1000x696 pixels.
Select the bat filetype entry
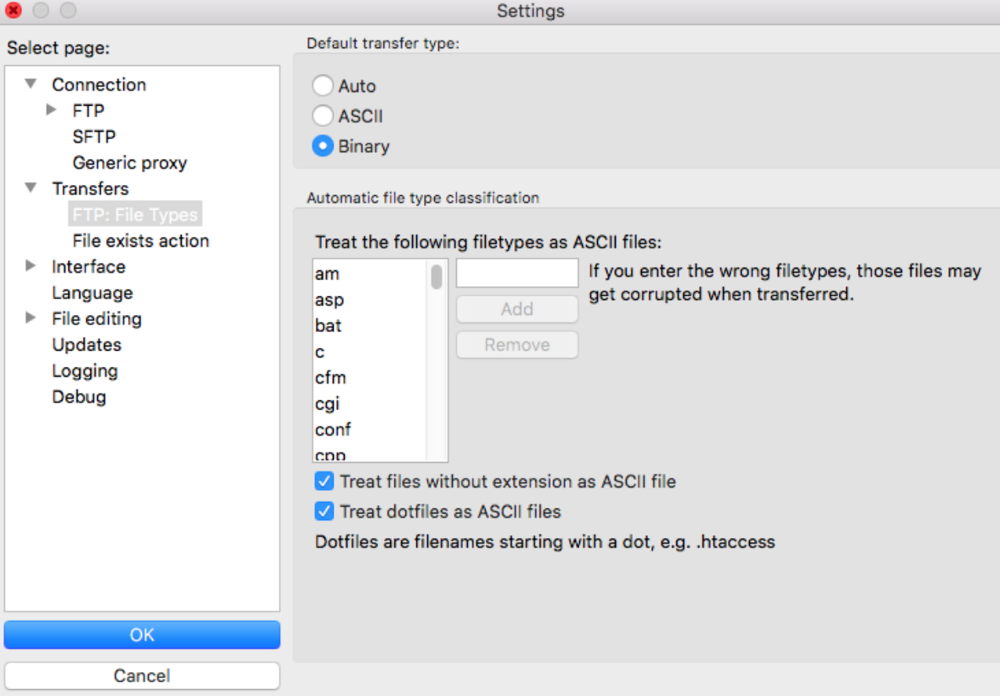[328, 326]
